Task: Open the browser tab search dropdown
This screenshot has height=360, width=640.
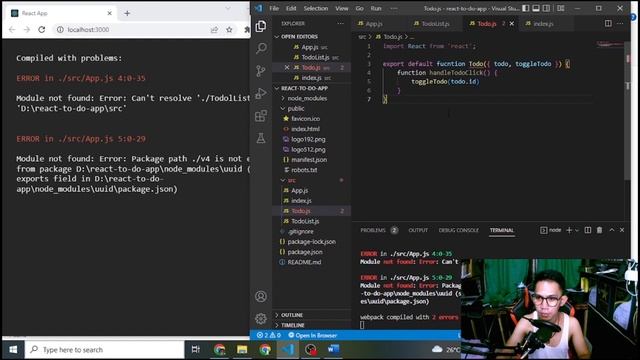Action: pos(228,8)
